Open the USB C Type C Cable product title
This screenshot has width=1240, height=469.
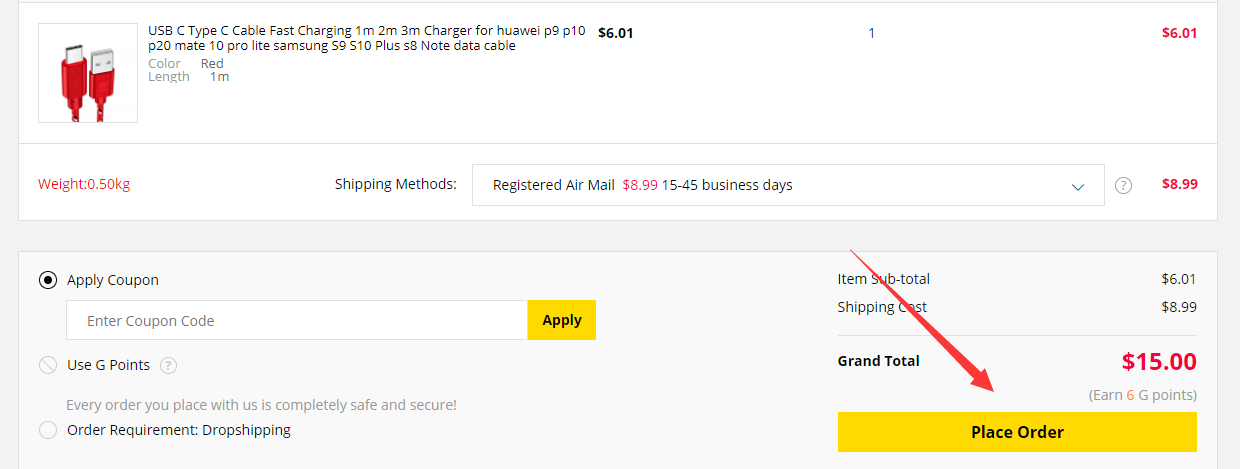point(366,39)
